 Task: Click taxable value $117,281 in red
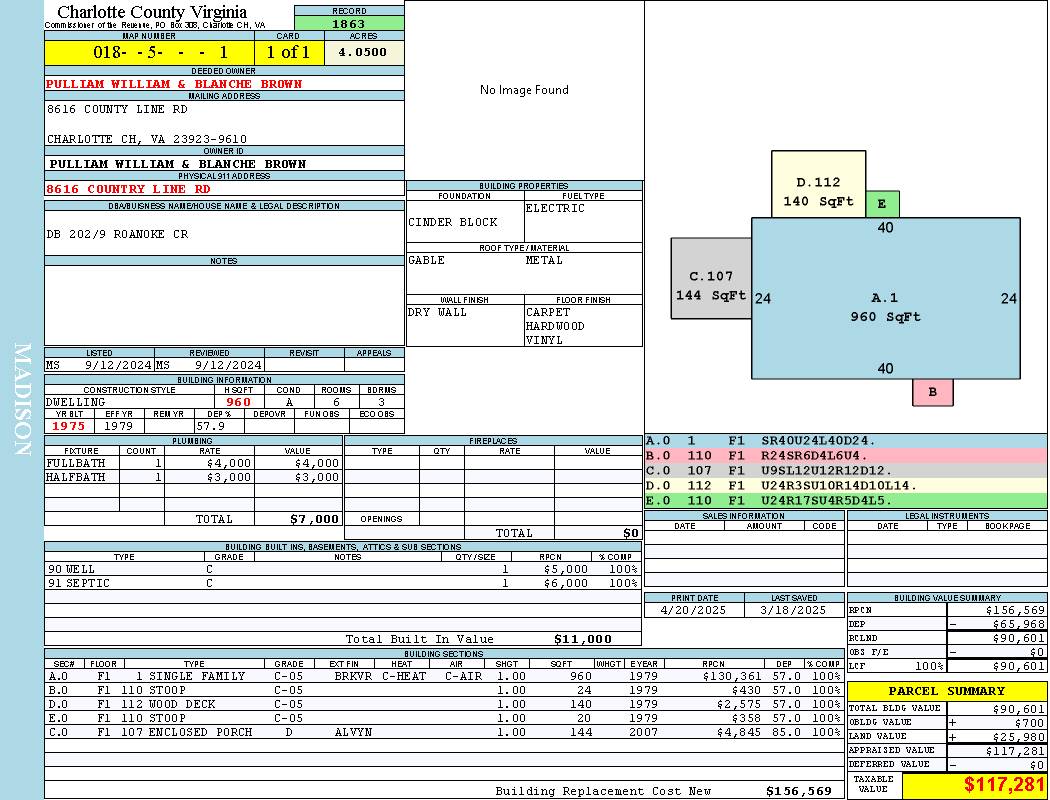click(x=1004, y=784)
